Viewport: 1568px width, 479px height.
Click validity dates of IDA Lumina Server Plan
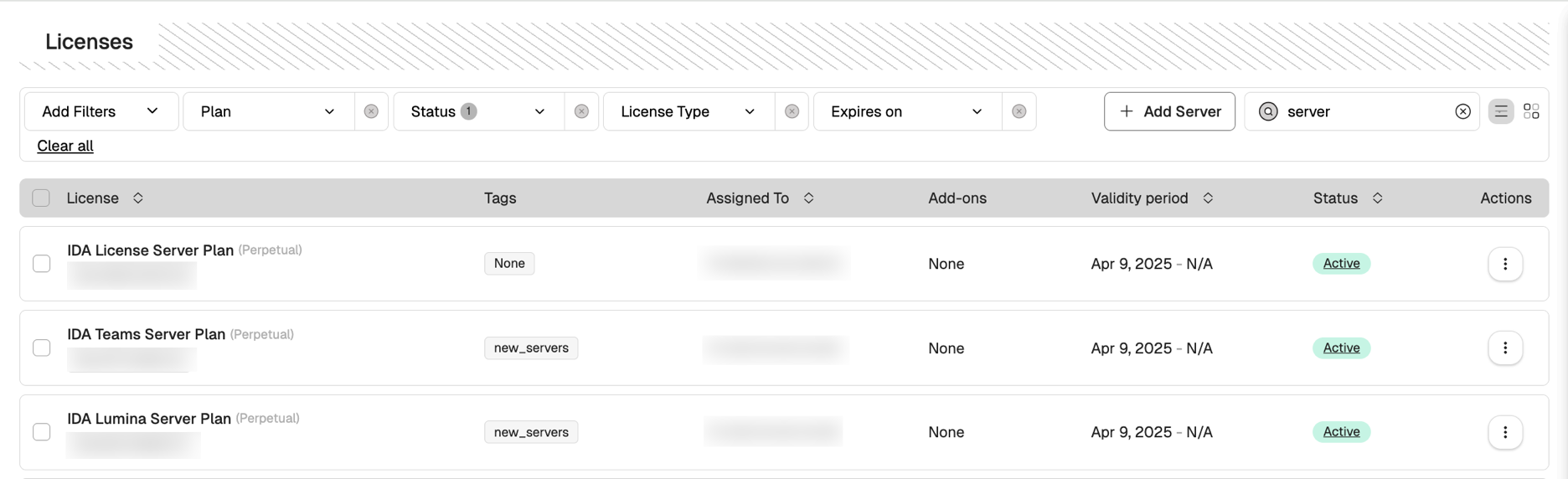click(1152, 432)
